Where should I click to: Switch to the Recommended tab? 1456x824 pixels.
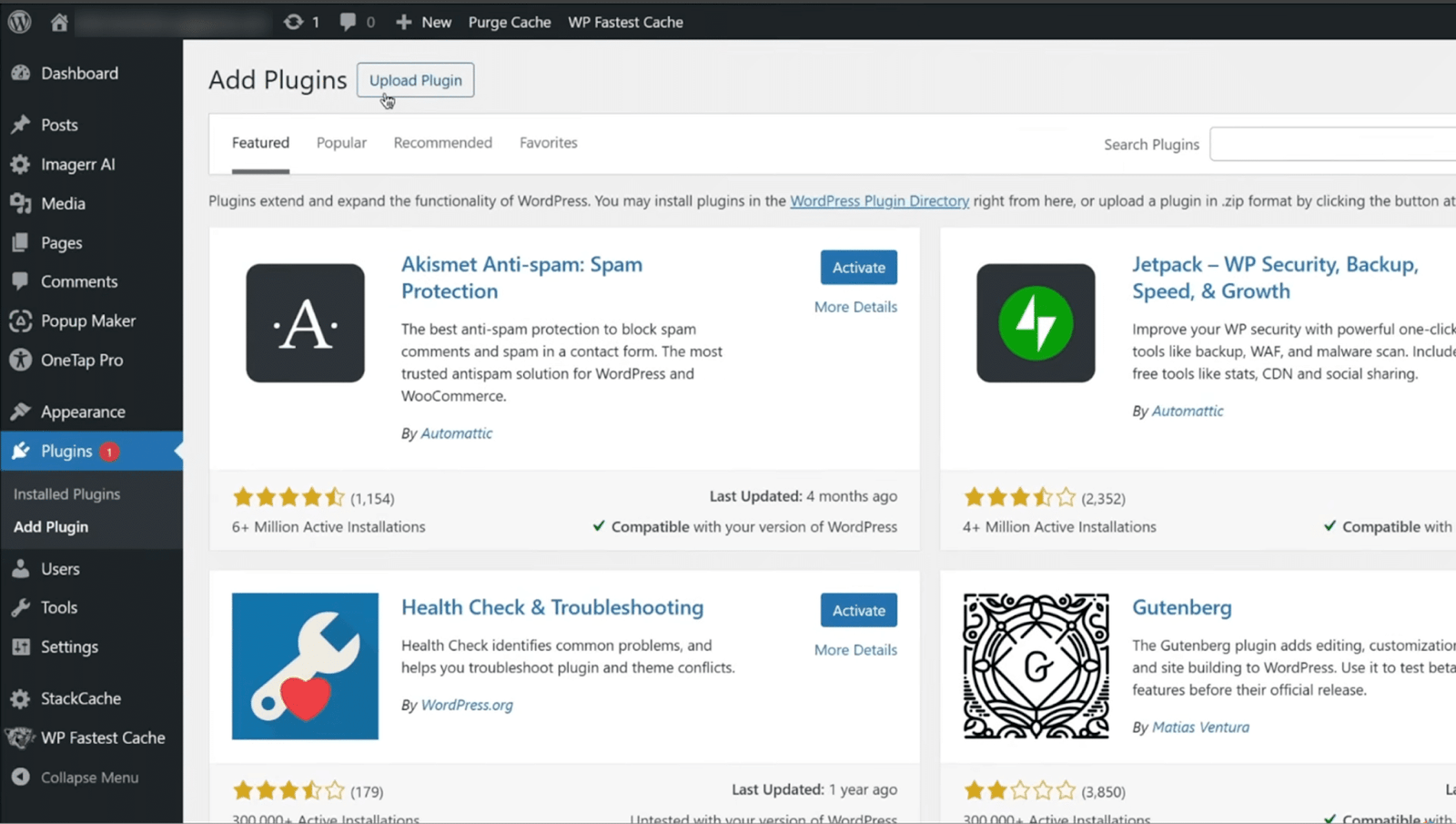(442, 143)
